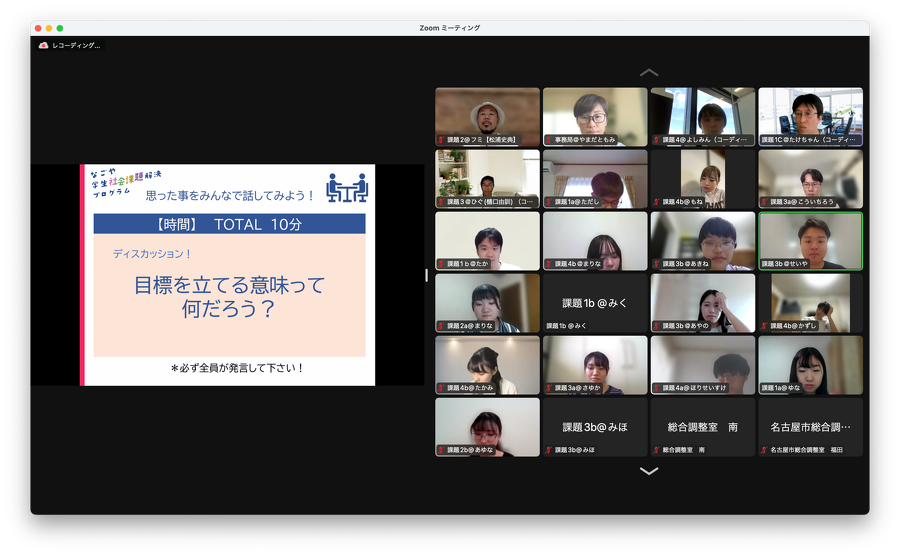Click muted mic icon on 課題2a@まりな tile

click(441, 326)
